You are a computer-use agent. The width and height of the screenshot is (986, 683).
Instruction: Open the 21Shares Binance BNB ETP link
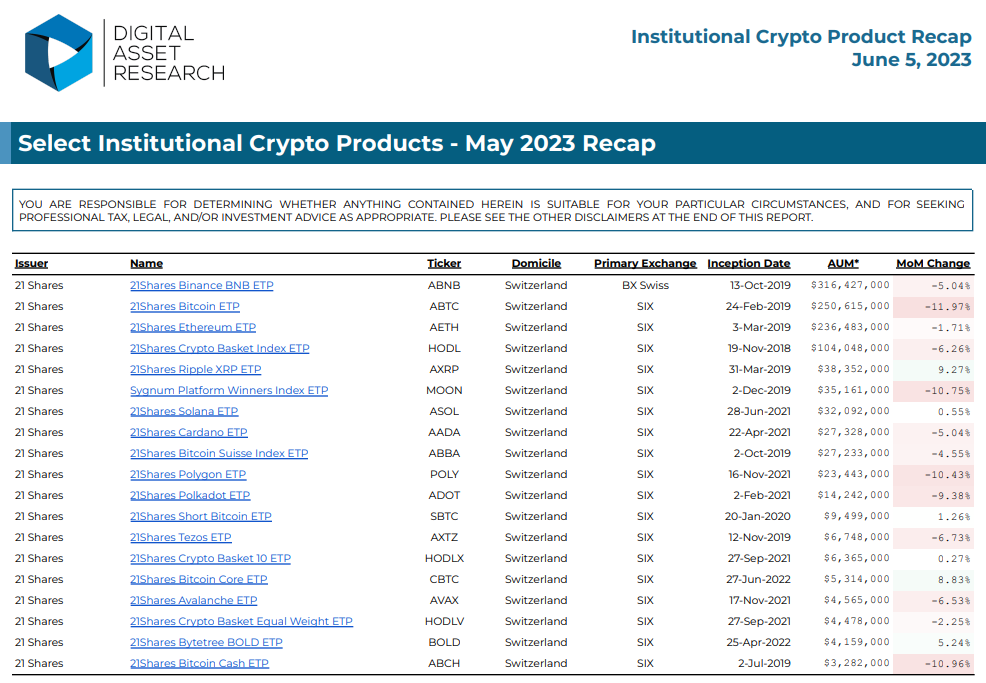pos(202,285)
